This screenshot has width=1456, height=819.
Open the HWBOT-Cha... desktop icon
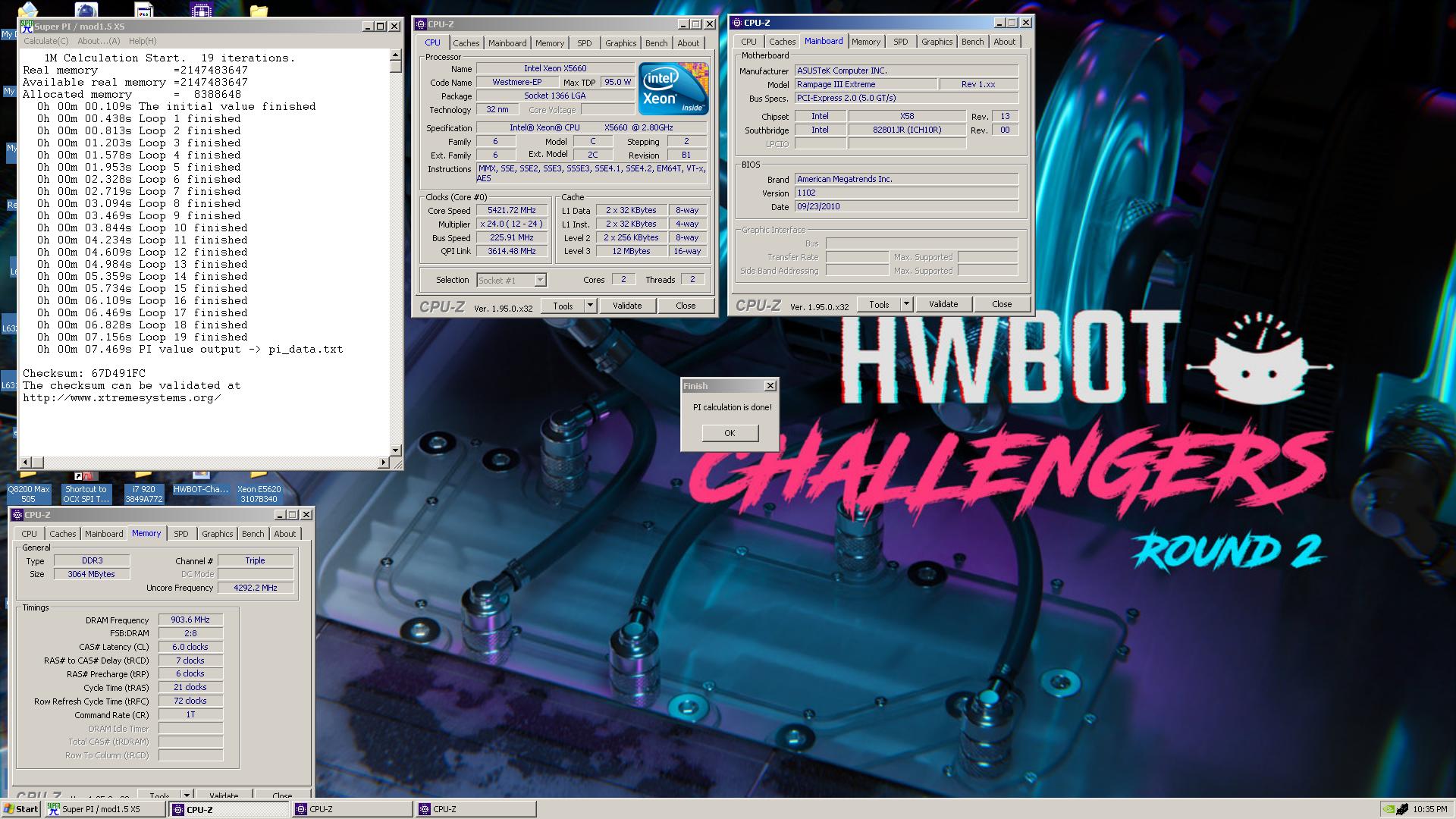(201, 484)
